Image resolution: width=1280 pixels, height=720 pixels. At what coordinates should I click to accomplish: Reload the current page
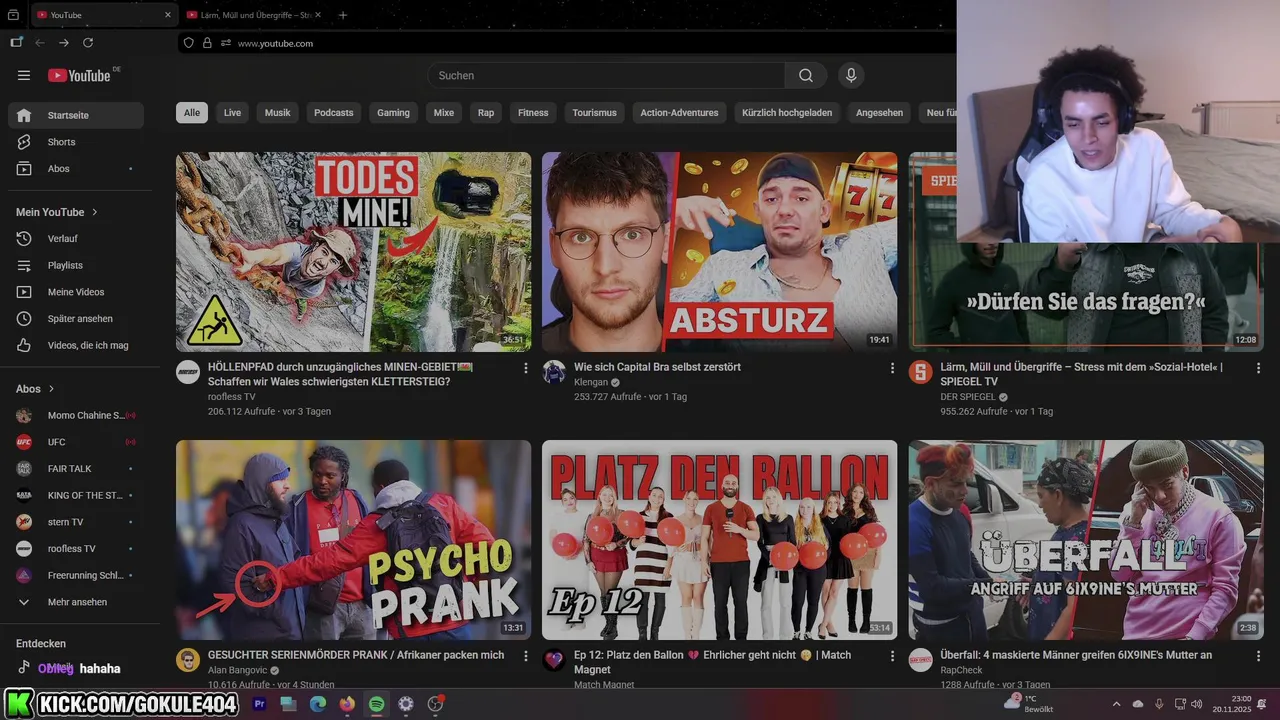click(x=88, y=43)
